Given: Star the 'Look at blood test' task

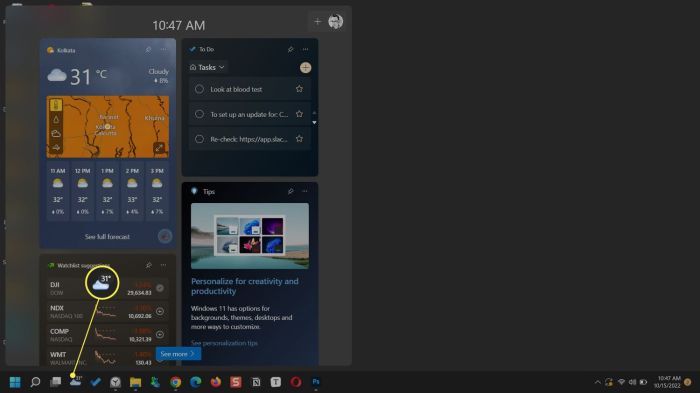Looking at the screenshot, I should tap(299, 89).
